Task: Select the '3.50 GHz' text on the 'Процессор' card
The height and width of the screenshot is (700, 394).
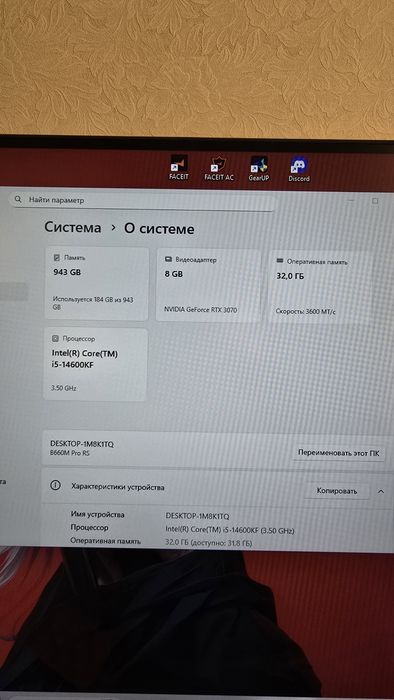Action: coord(64,388)
